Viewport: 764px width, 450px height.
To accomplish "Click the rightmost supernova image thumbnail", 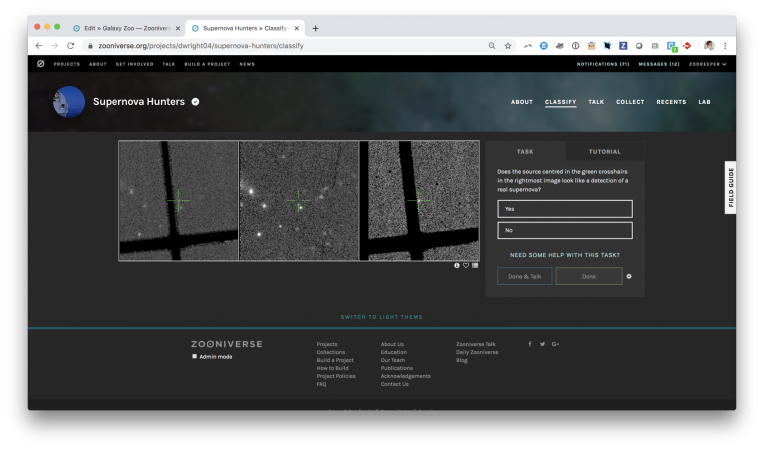I will coord(419,201).
